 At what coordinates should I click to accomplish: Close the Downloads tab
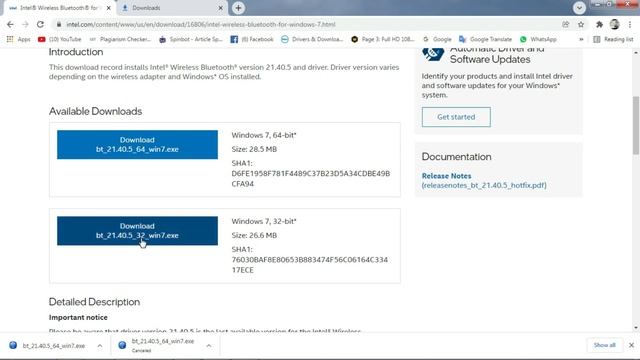click(220, 8)
